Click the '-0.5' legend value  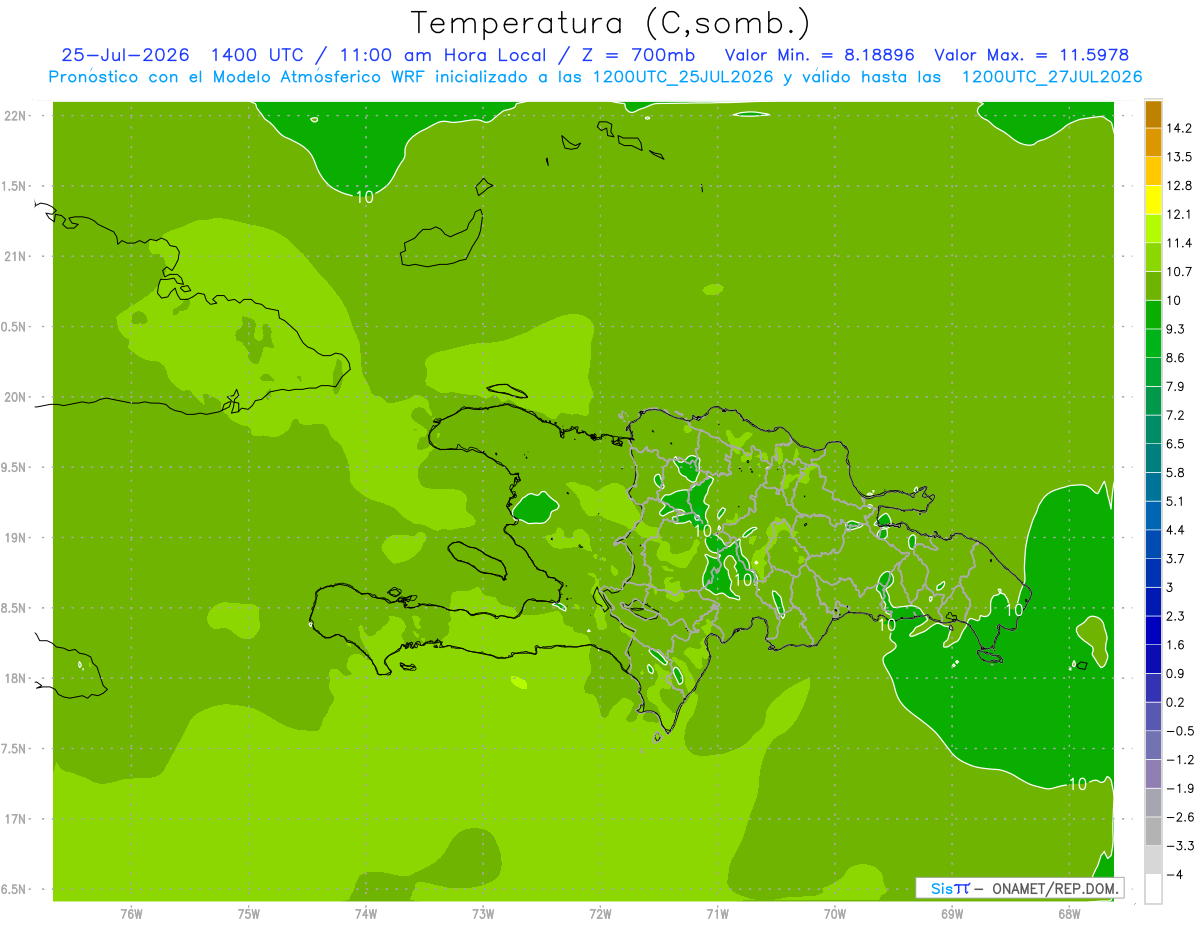1181,731
